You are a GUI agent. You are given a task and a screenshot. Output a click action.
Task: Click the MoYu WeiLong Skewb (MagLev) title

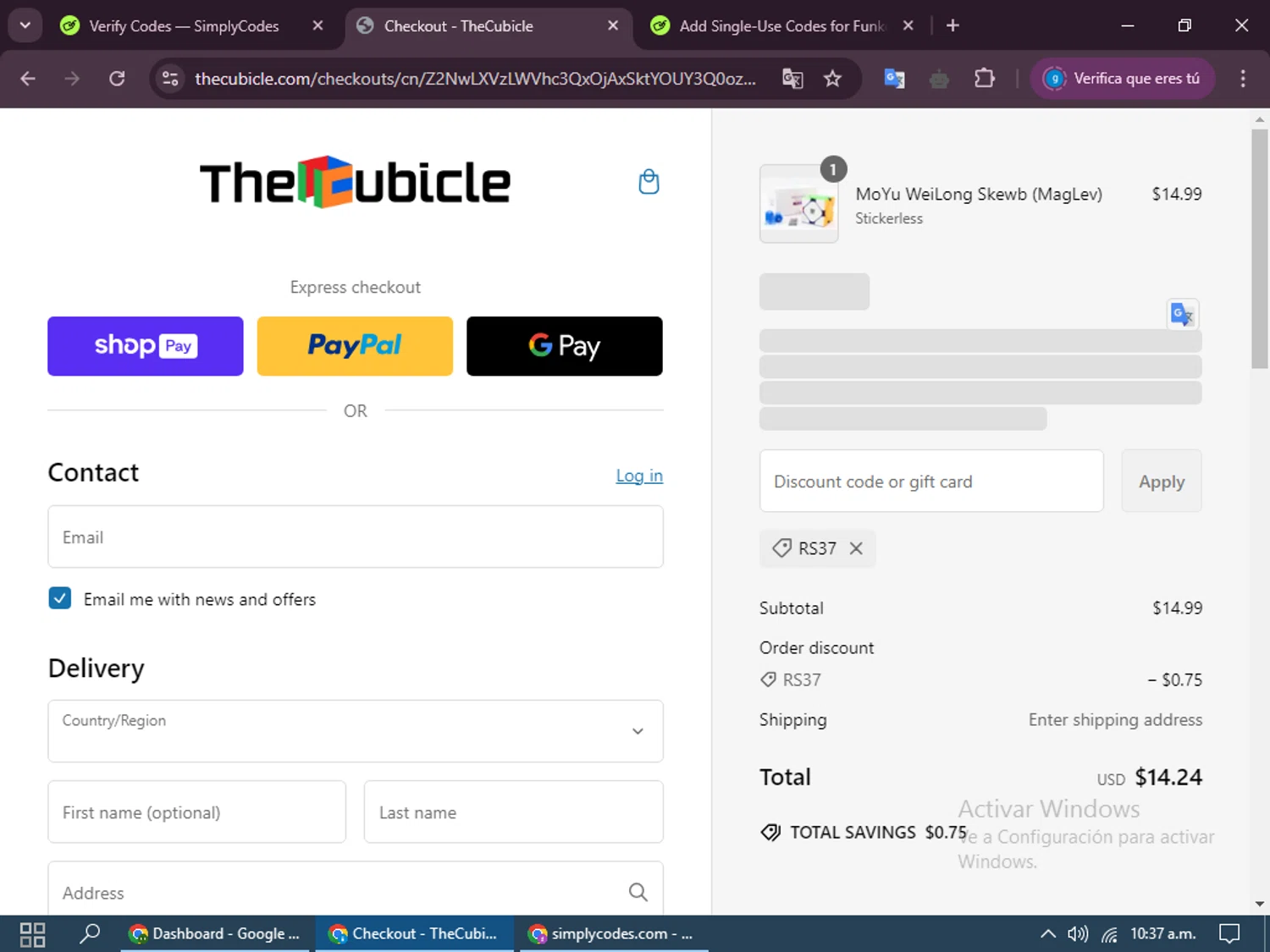(x=979, y=194)
